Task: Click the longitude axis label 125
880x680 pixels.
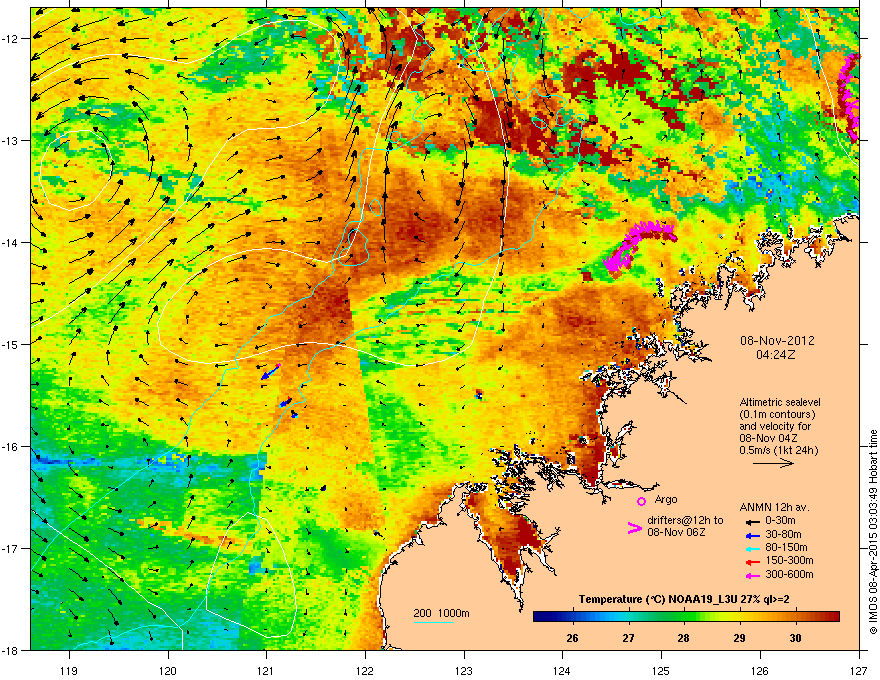Action: (661, 670)
